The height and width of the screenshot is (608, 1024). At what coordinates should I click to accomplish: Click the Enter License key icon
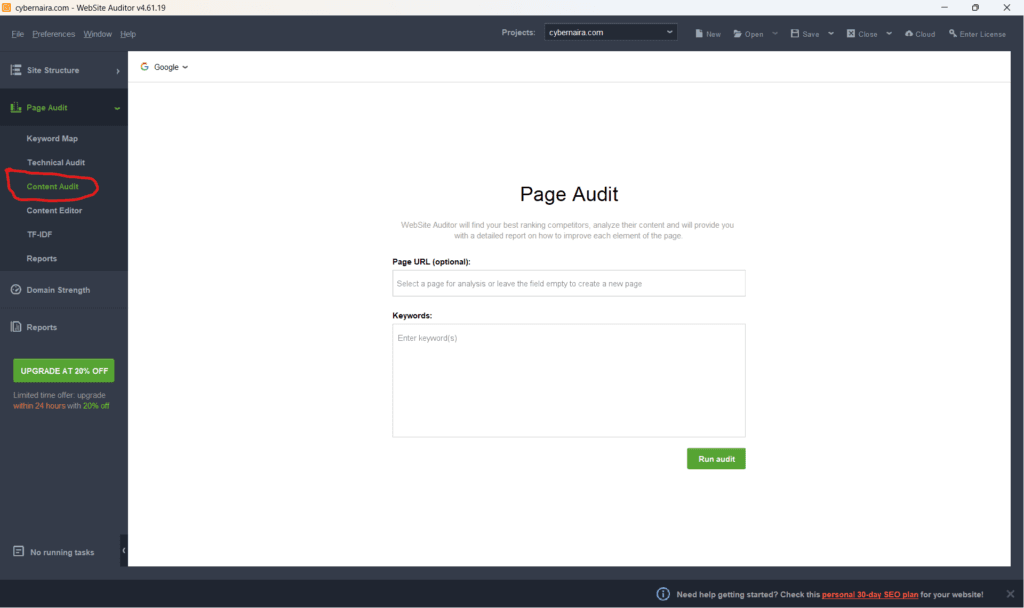[x=953, y=33]
